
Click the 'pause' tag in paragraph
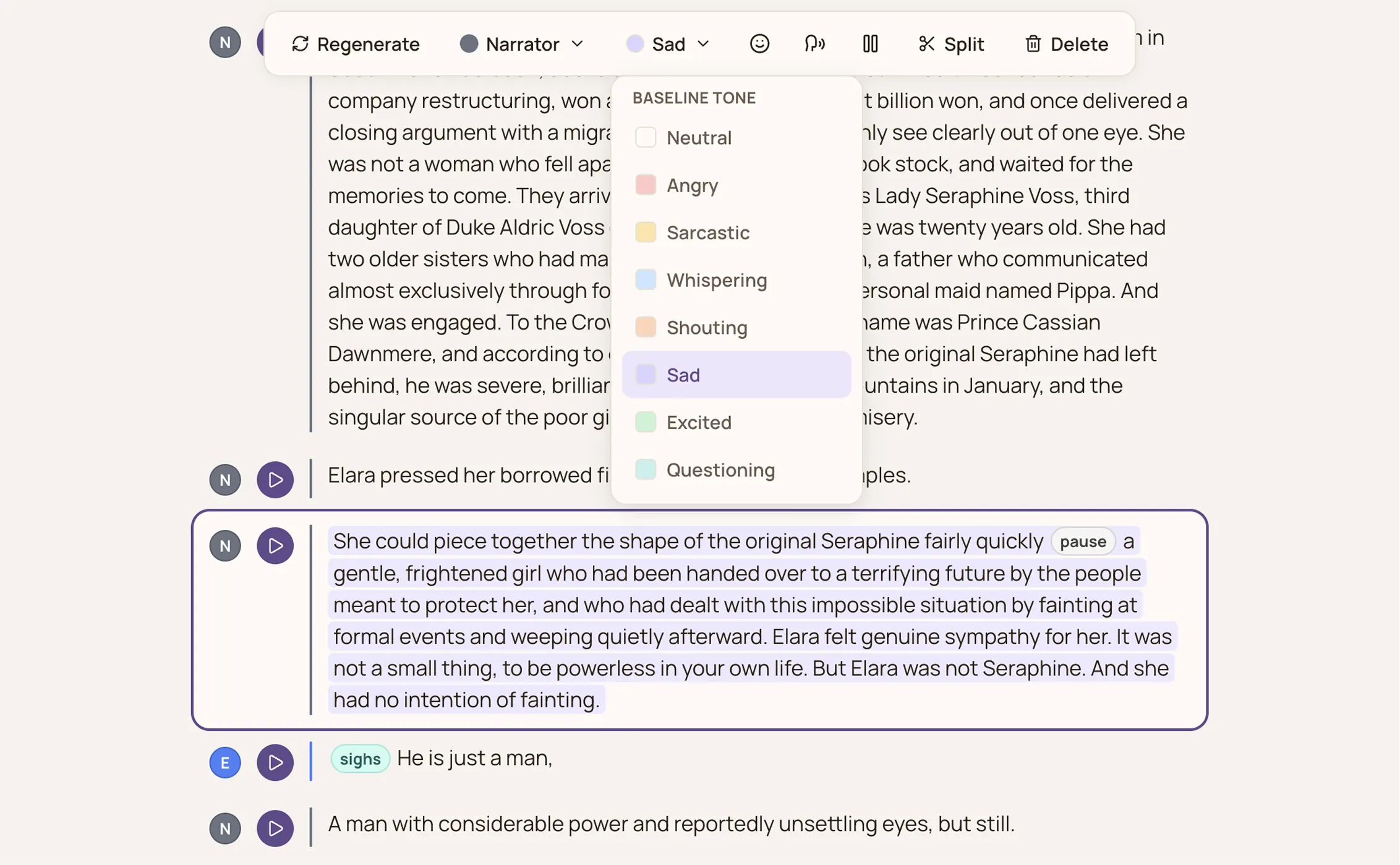pyautogui.click(x=1083, y=542)
